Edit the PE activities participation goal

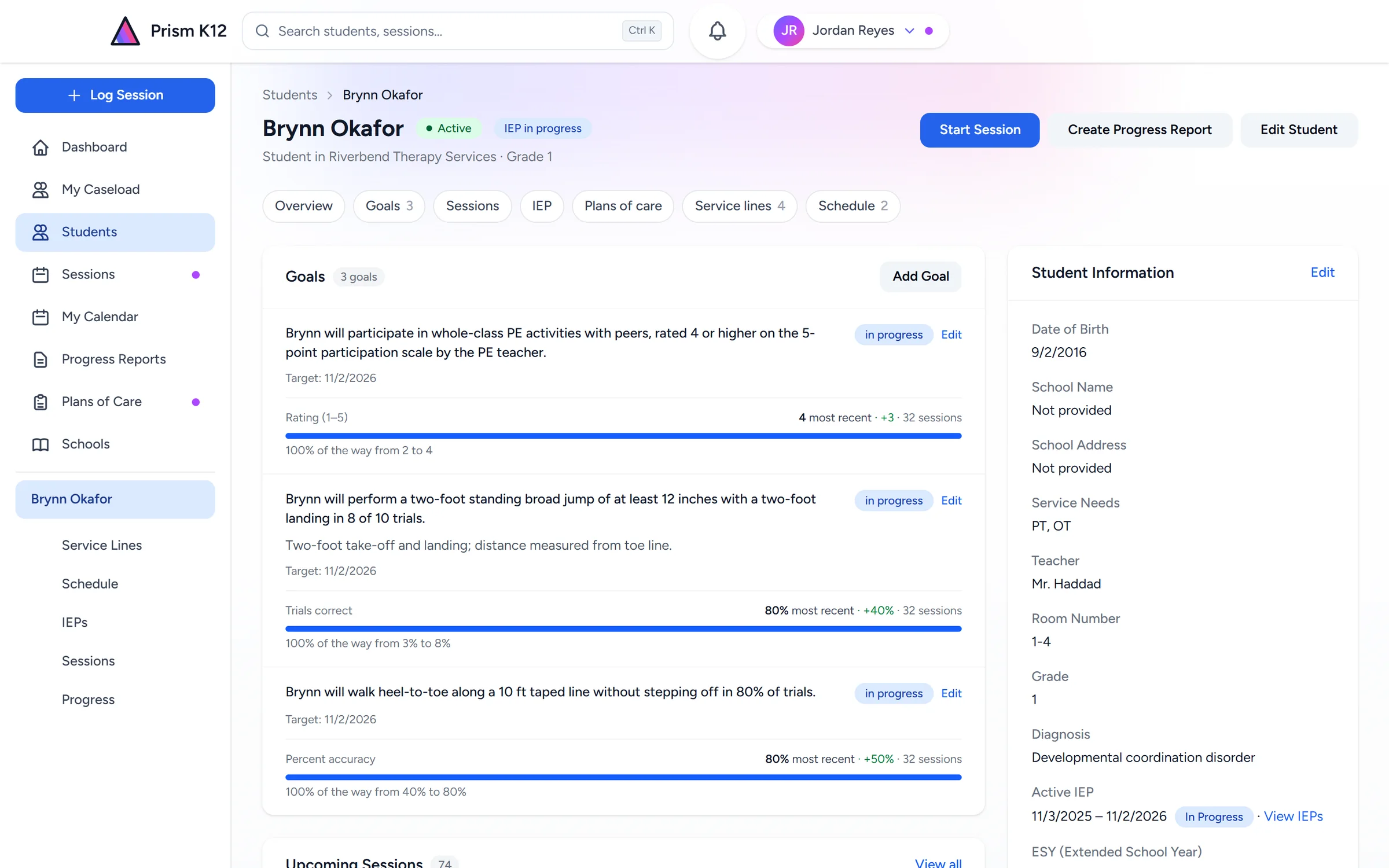(951, 334)
